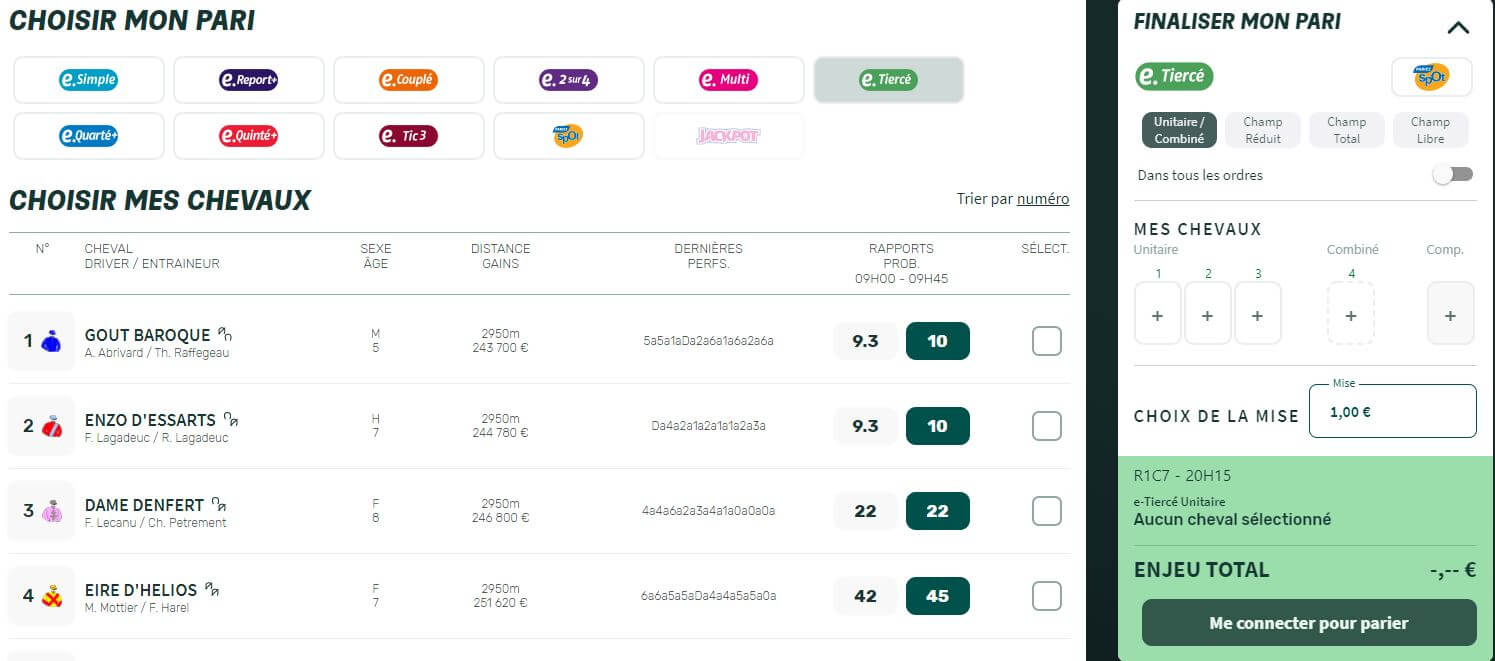Choose the e.Multi bet type
The image size is (1495, 661).
click(x=728, y=80)
